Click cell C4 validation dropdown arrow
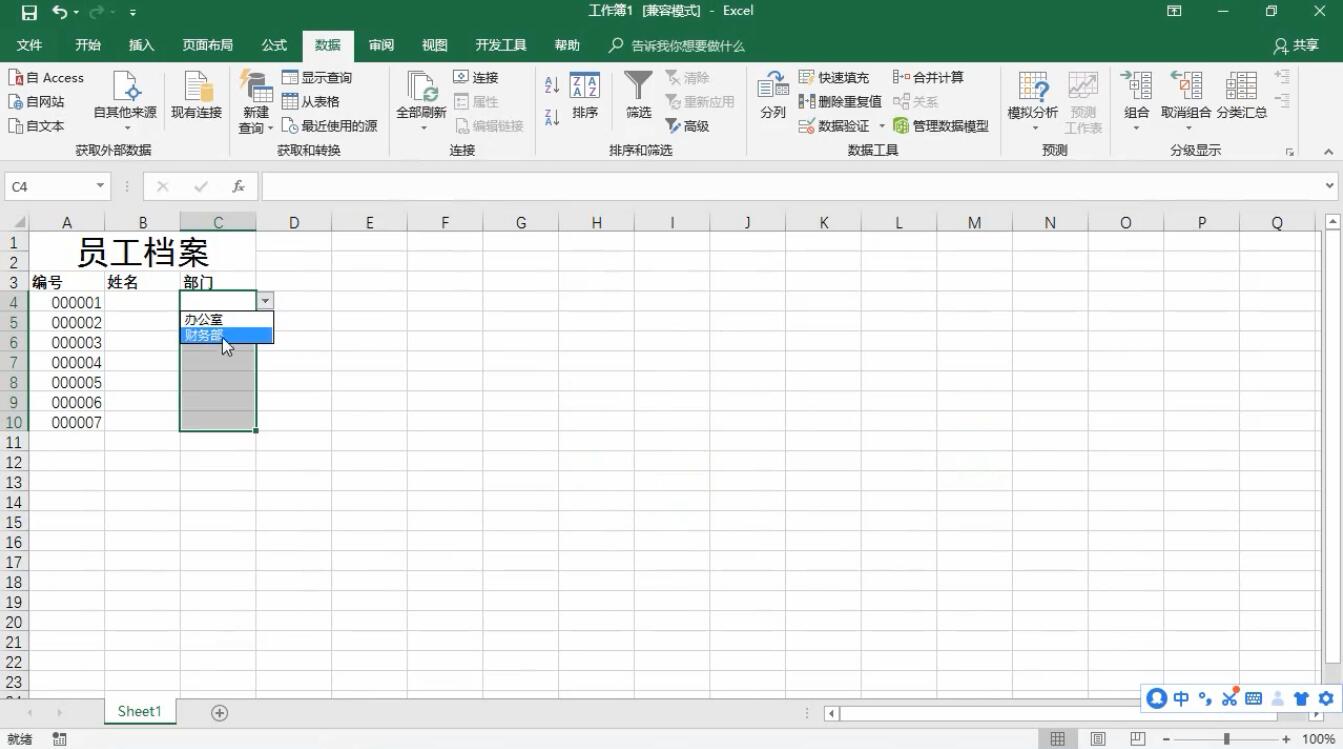Image resolution: width=1343 pixels, height=749 pixels. [x=265, y=300]
